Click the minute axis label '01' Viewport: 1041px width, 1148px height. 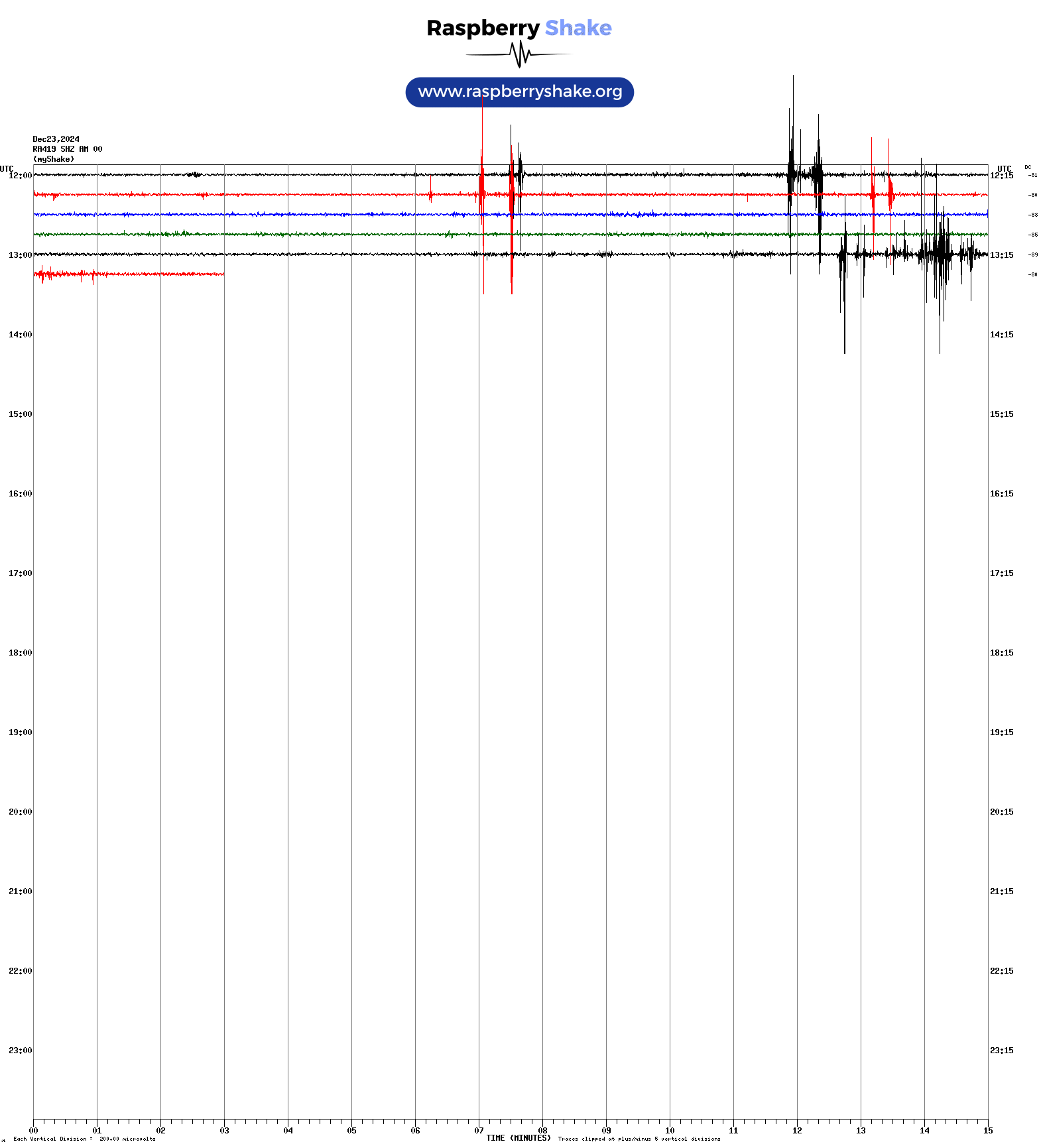[x=97, y=1131]
